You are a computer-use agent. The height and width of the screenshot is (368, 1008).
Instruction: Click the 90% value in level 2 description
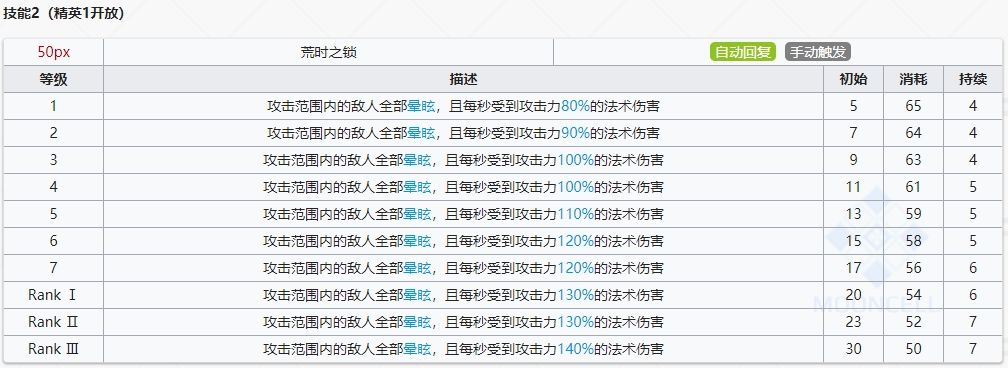tap(575, 133)
